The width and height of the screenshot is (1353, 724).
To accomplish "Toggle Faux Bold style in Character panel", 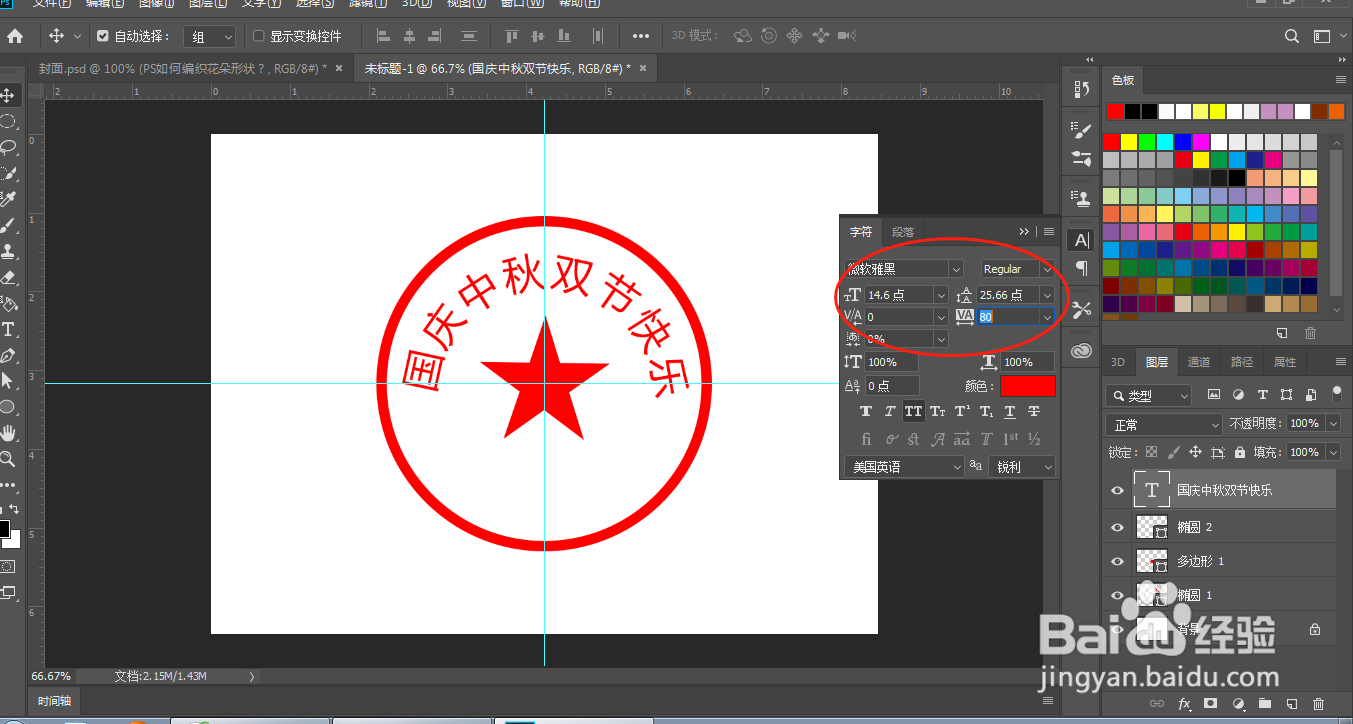I will tap(865, 411).
